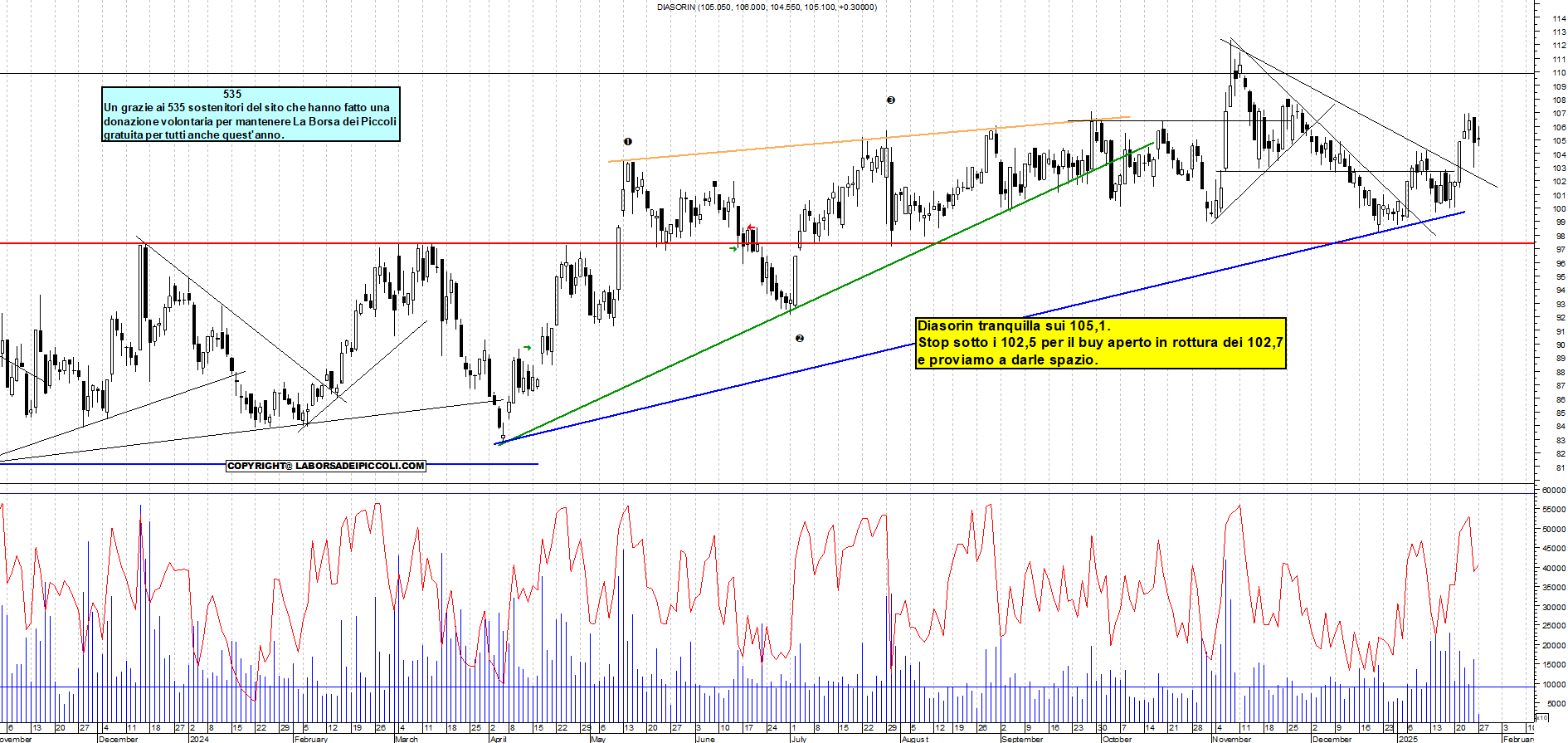The width and height of the screenshot is (1568, 743).
Task: Select wave marker number 1
Action: tap(628, 142)
